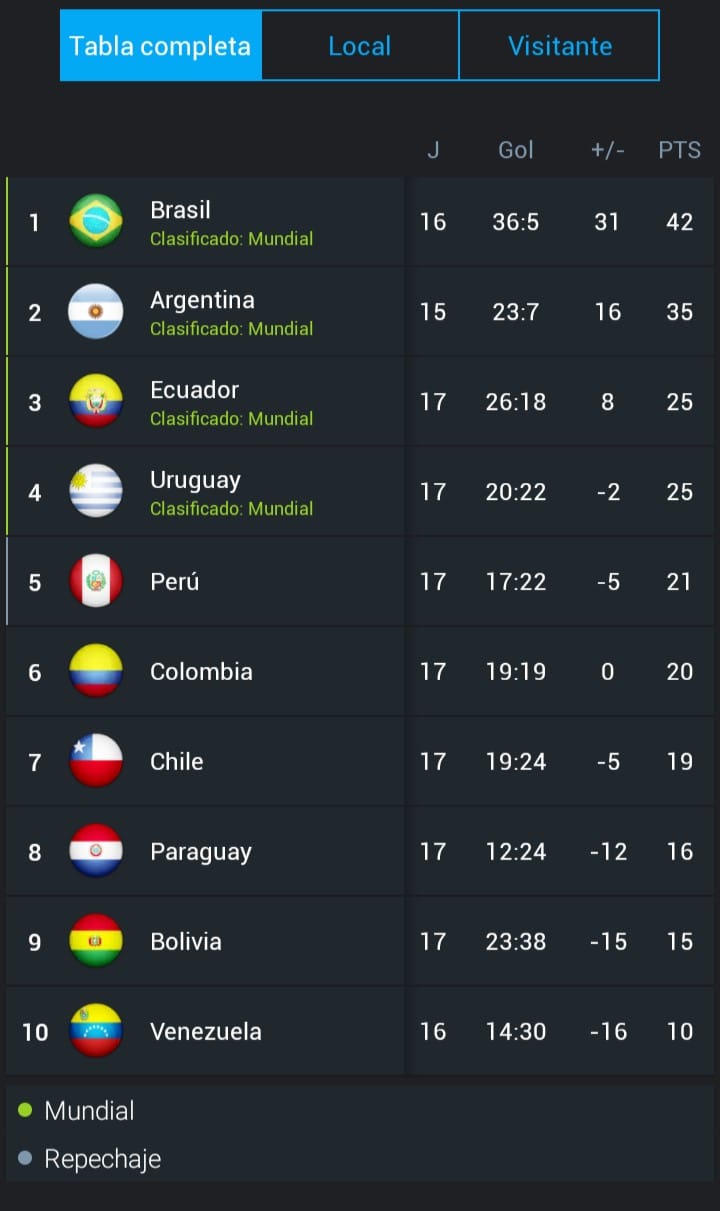This screenshot has height=1211, width=720.
Task: Click the gray Repechaje legend dot
Action: [25, 1159]
